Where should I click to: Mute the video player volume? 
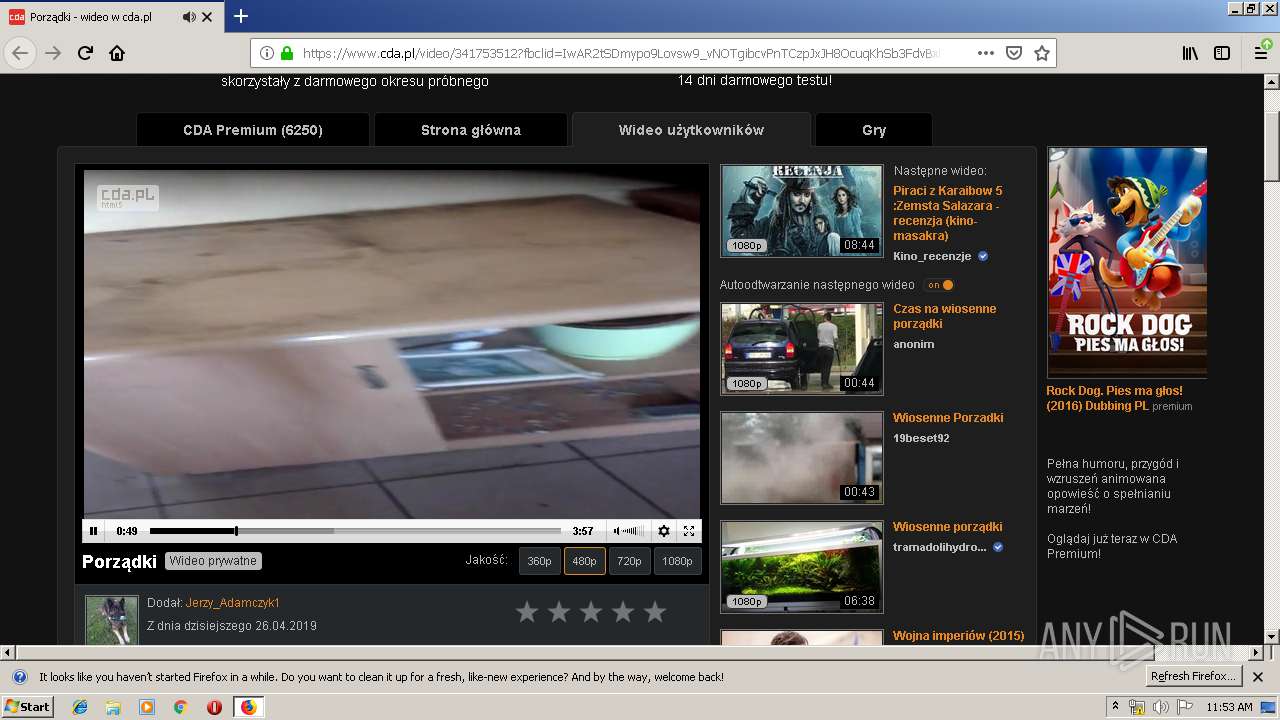coord(616,531)
